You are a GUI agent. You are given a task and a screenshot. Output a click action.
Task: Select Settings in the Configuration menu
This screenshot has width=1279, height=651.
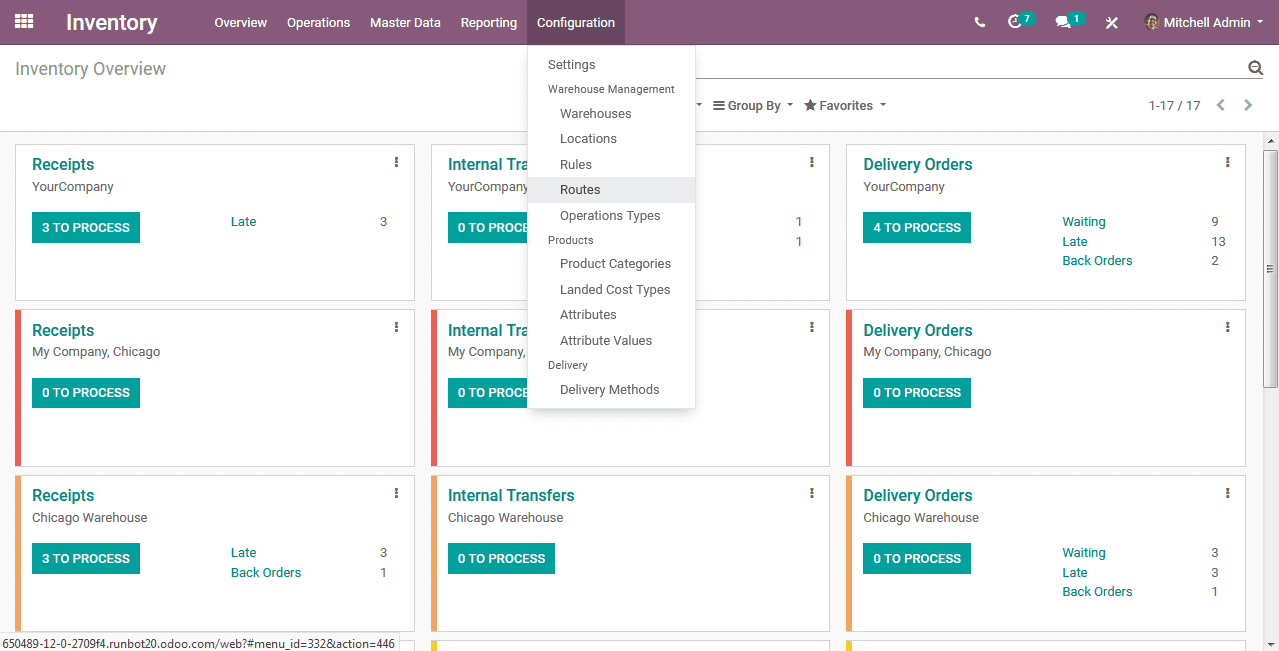[611, 64]
